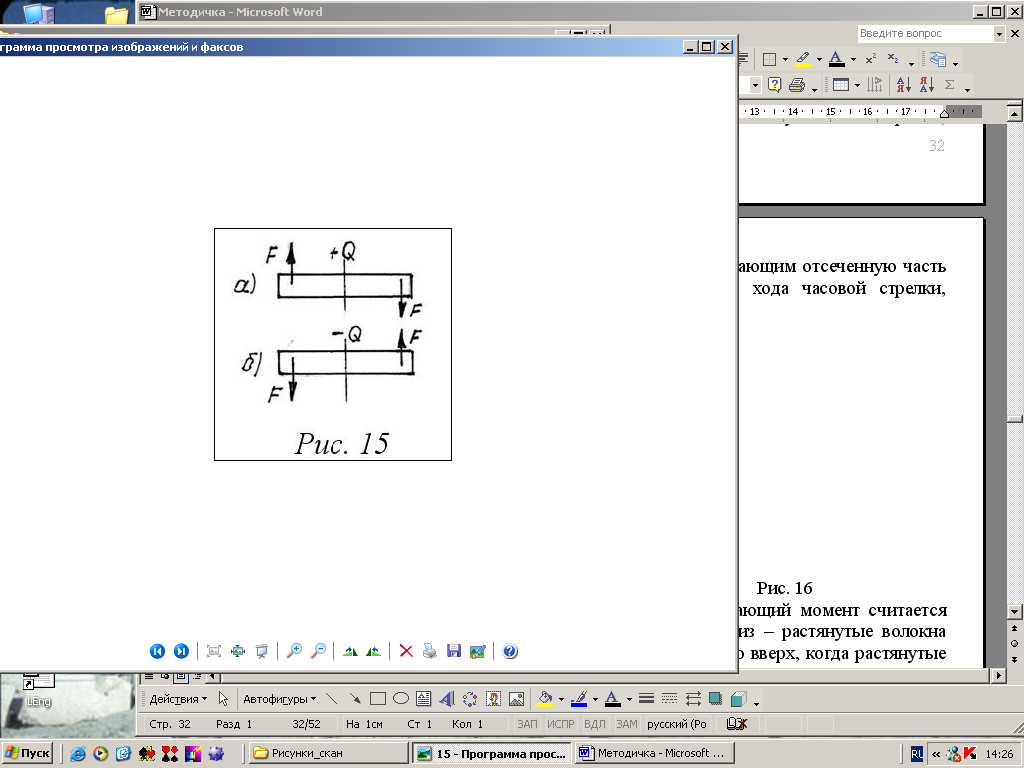
Task: Open the 3-D Style options
Action: click(739, 699)
